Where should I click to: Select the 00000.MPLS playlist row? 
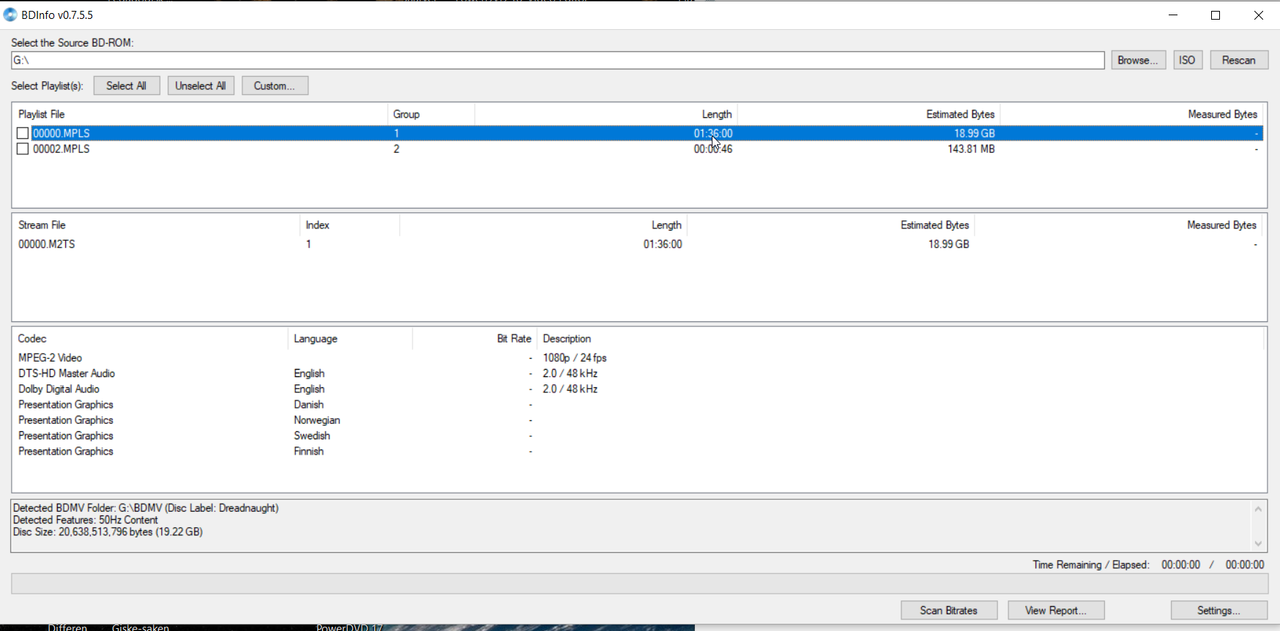click(638, 133)
